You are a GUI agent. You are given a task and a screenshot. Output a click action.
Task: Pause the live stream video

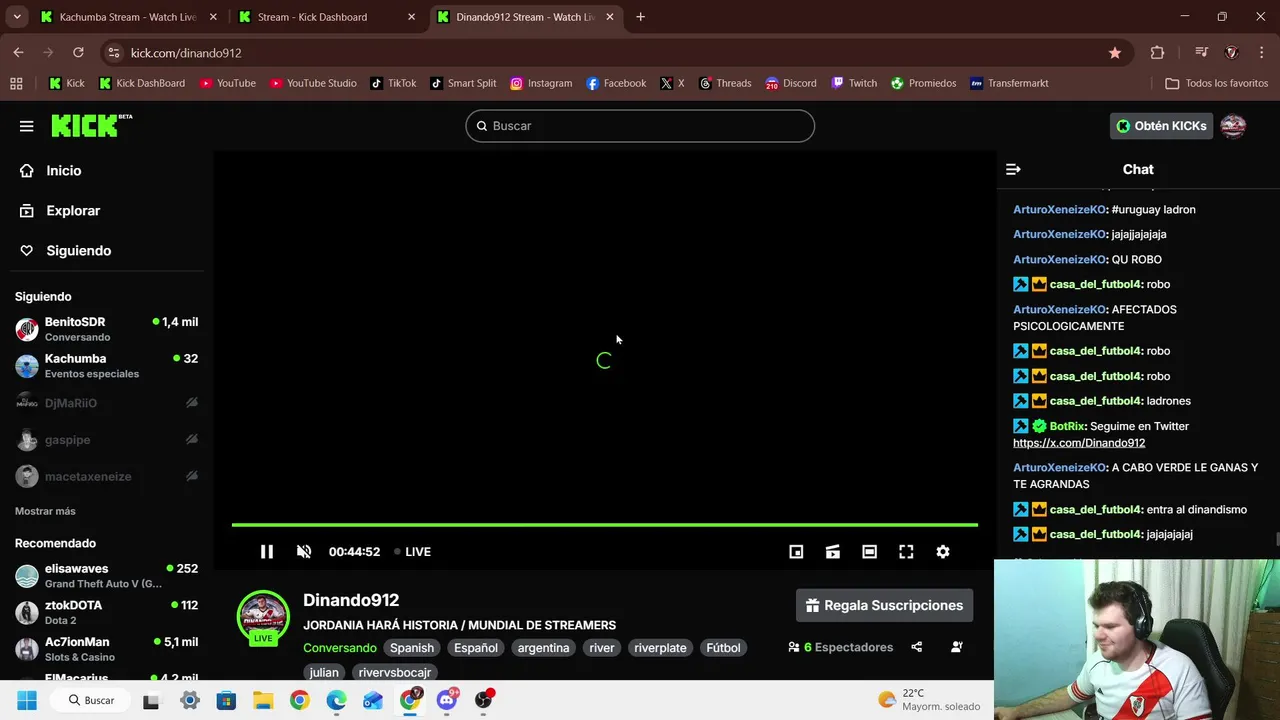tap(267, 552)
